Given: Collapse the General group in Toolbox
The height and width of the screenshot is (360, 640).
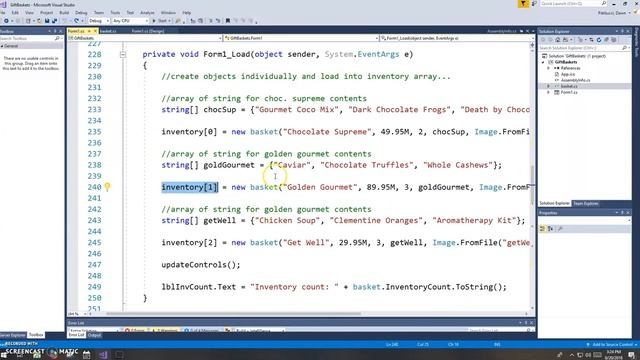Looking at the screenshot, I should (x=2, y=46).
